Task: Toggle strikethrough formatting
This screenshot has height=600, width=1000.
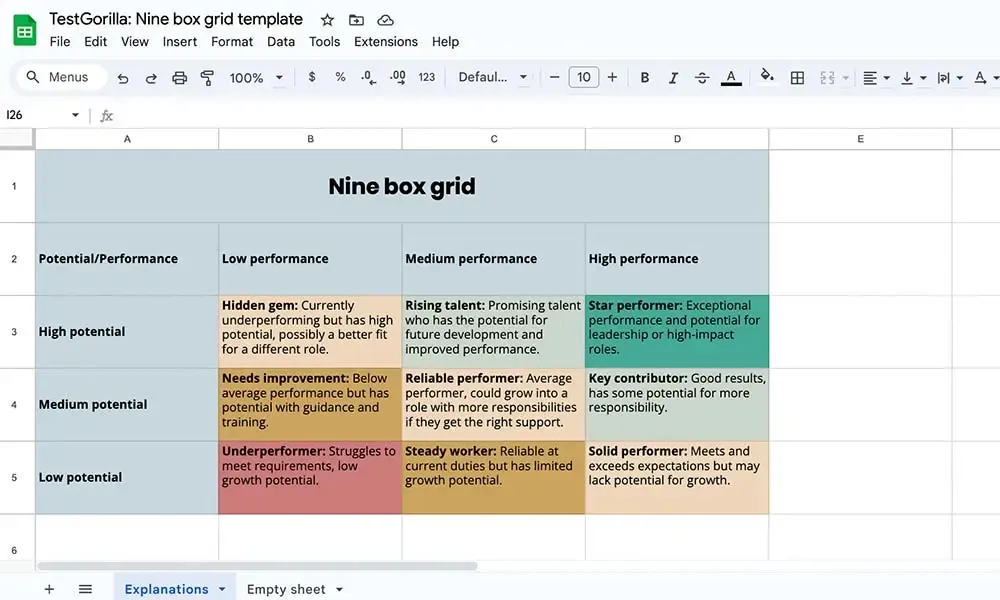Action: point(702,78)
